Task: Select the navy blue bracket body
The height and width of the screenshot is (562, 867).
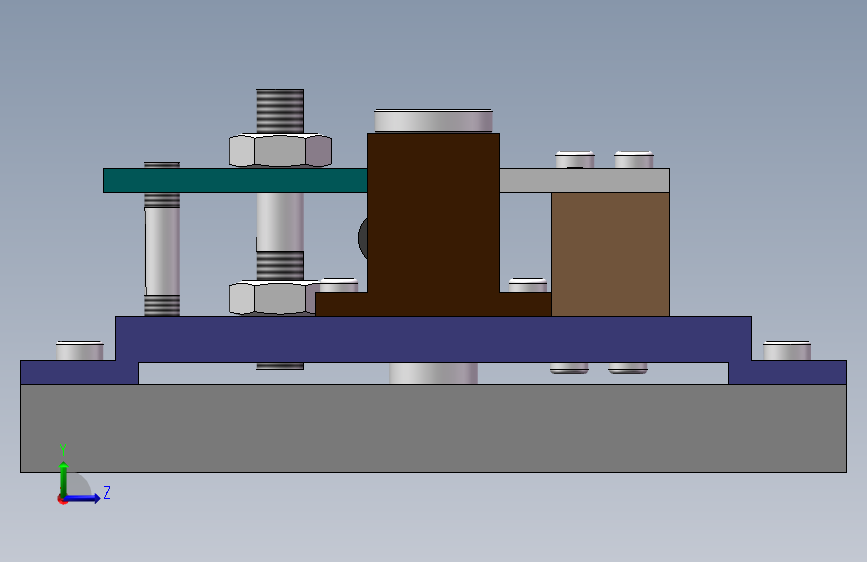Action: tap(434, 339)
